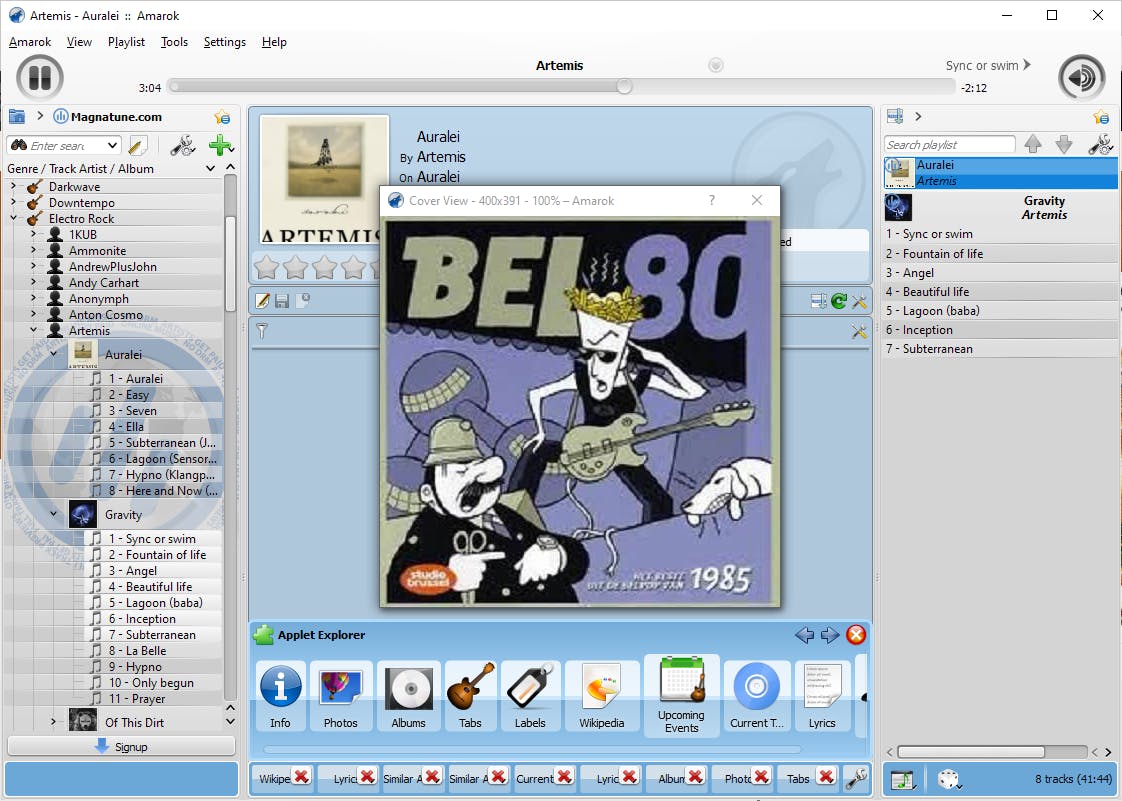Open the random dice playback mode menu
The width and height of the screenshot is (1122, 801).
point(949,779)
